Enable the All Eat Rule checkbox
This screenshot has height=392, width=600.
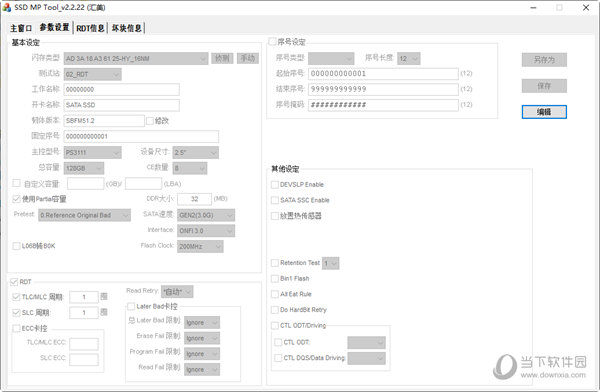click(274, 294)
